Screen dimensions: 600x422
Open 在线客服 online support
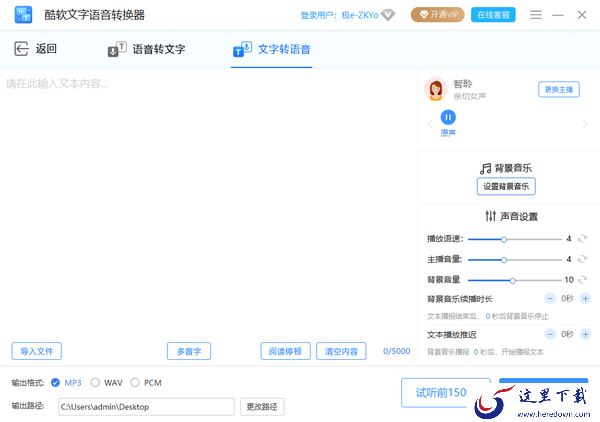click(x=493, y=15)
